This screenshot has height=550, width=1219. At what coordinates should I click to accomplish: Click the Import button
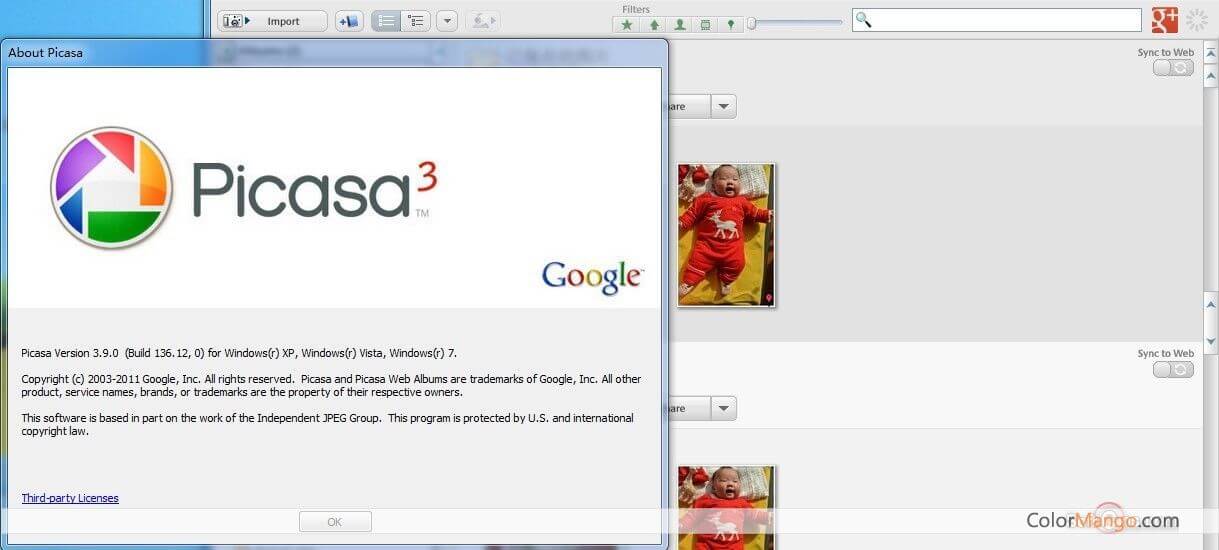272,21
